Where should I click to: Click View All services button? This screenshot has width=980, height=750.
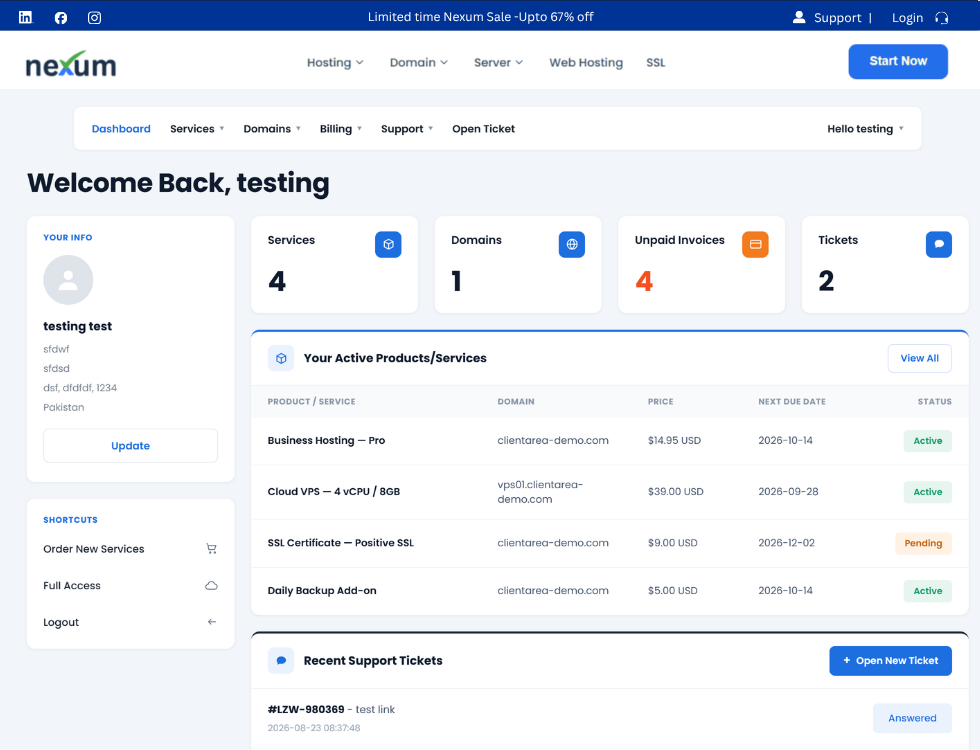click(919, 358)
